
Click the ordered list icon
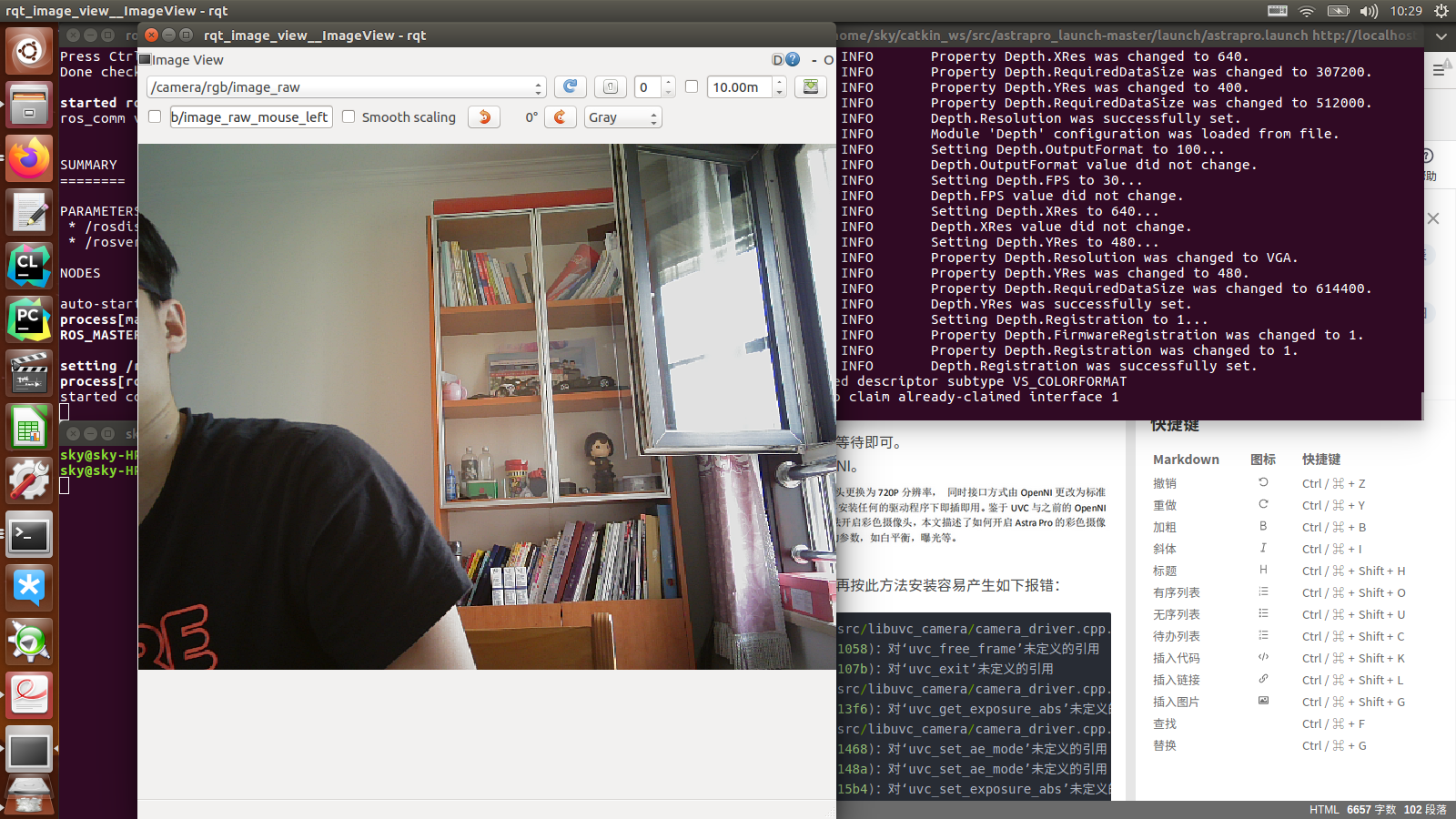(x=1263, y=591)
